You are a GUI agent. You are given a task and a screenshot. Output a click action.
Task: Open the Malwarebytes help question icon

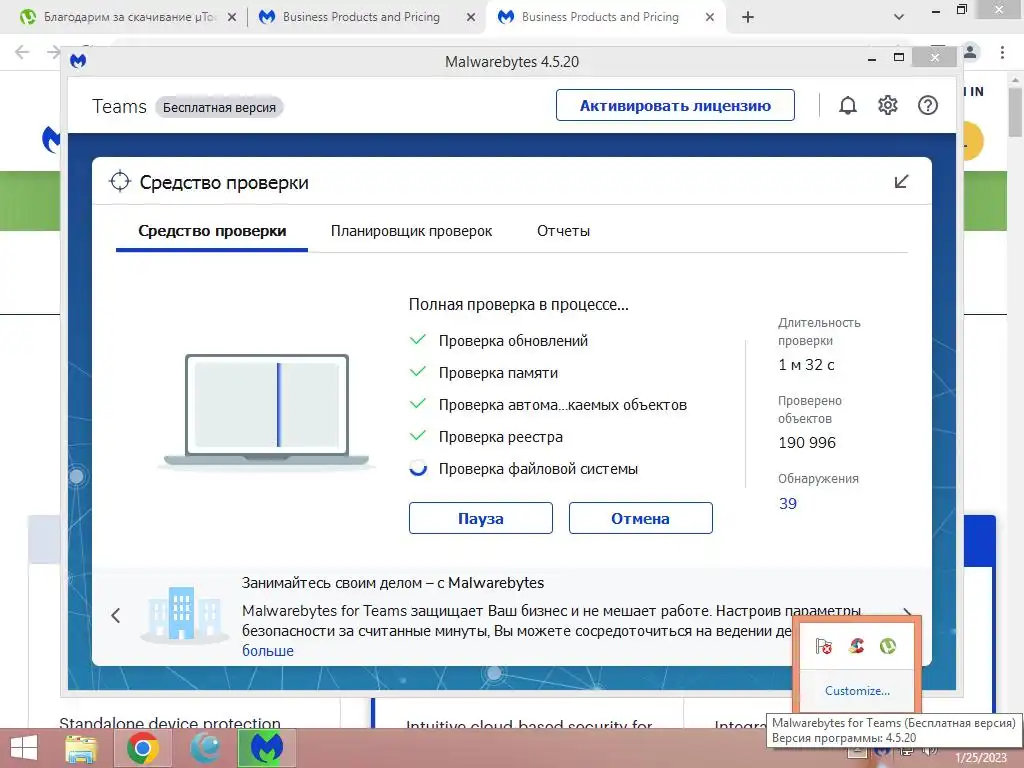927,105
